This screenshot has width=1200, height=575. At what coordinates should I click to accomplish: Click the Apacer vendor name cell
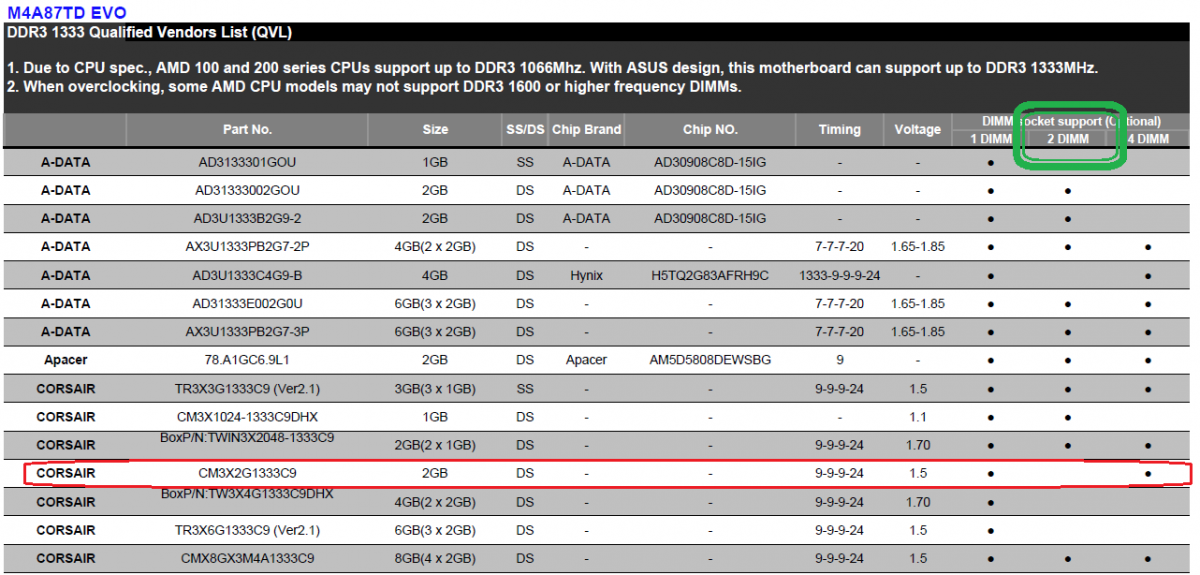pos(65,360)
